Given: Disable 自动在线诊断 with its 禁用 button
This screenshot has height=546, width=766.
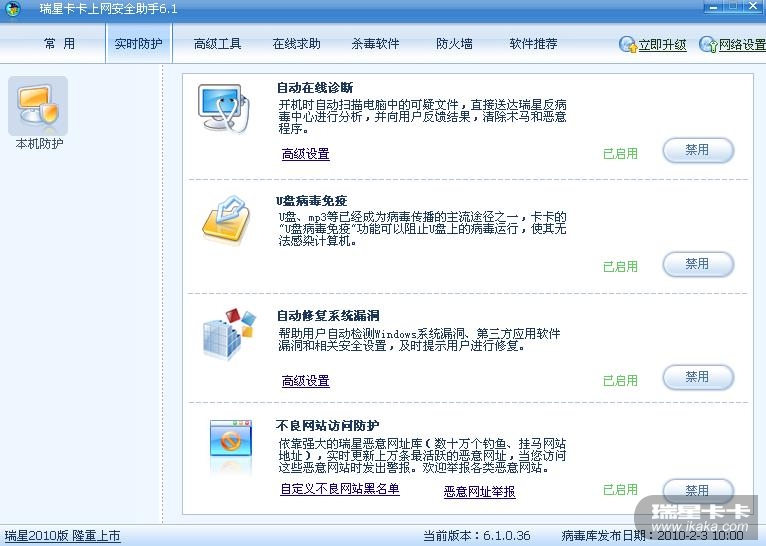Looking at the screenshot, I should (698, 150).
